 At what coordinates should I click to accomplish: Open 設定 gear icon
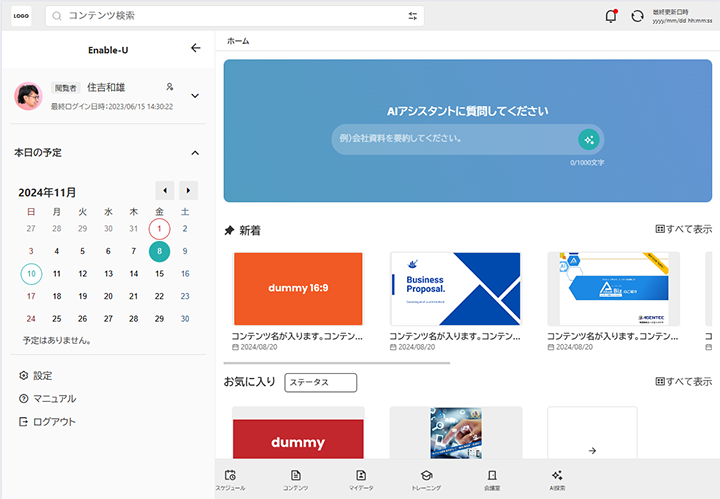pos(23,376)
